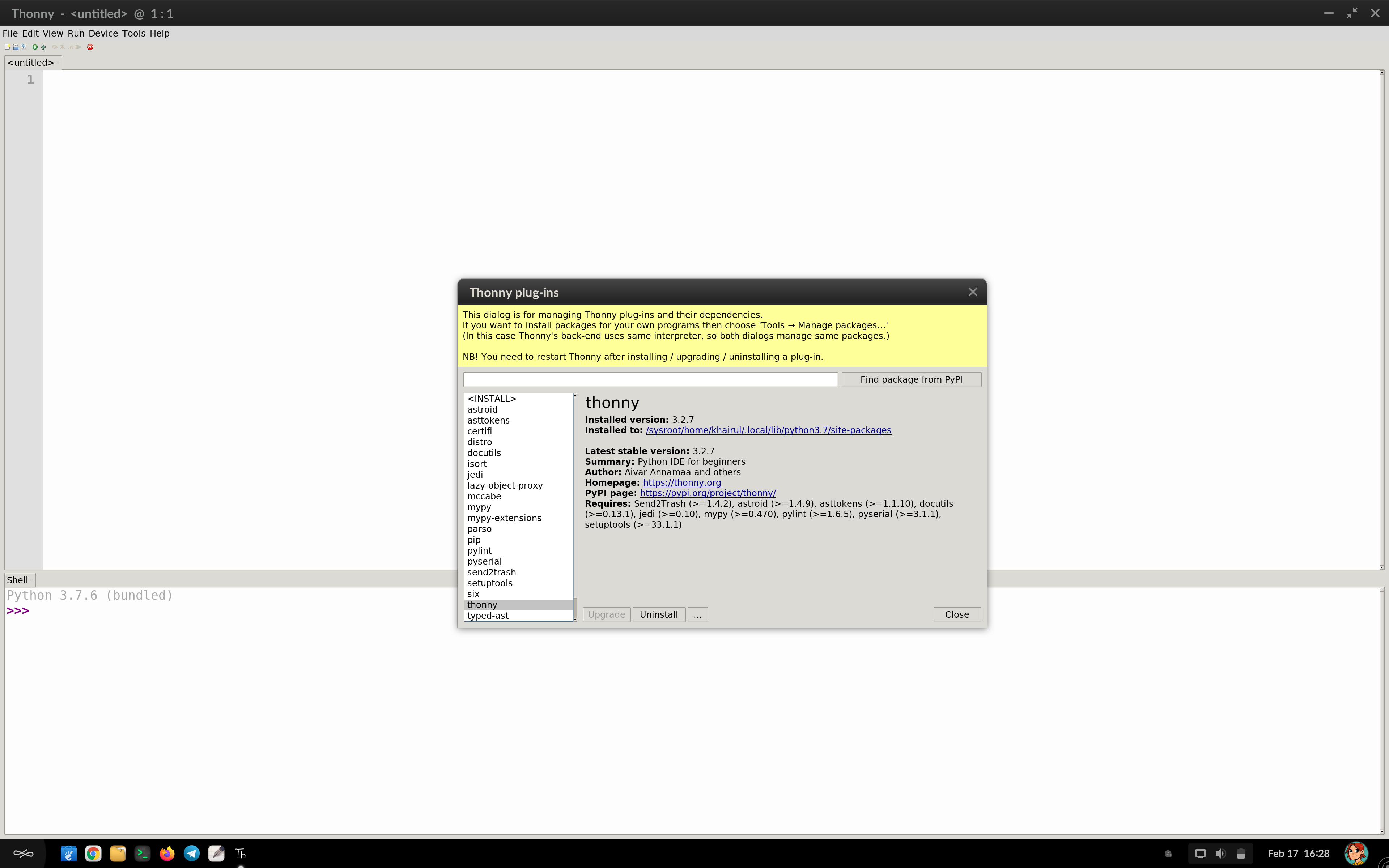Click Find package from PyPI button
1389x868 pixels.
pos(911,379)
